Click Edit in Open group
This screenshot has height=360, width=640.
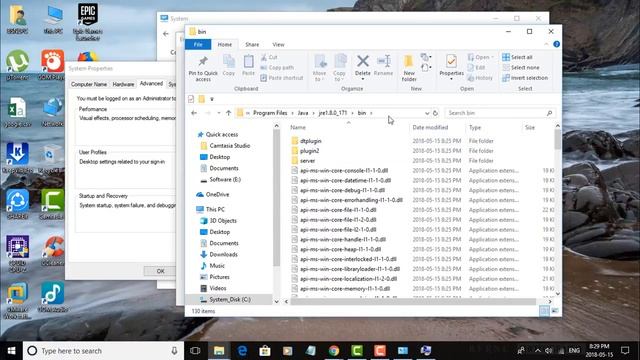[x=476, y=67]
